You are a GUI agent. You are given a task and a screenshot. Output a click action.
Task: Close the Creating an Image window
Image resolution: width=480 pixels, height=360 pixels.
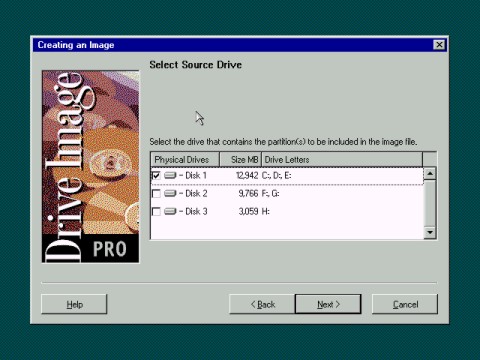click(x=439, y=45)
